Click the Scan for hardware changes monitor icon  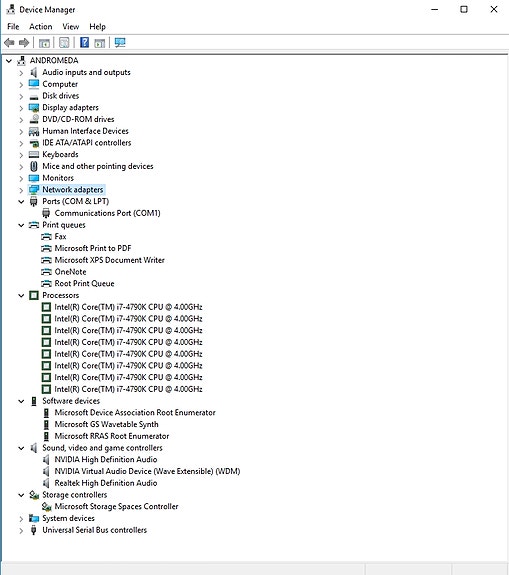120,43
